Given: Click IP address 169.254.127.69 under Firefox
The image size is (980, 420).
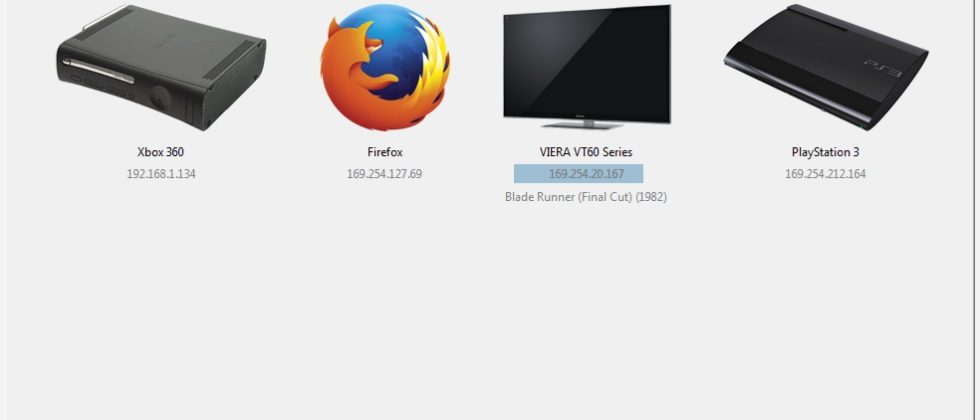Looking at the screenshot, I should (x=384, y=174).
